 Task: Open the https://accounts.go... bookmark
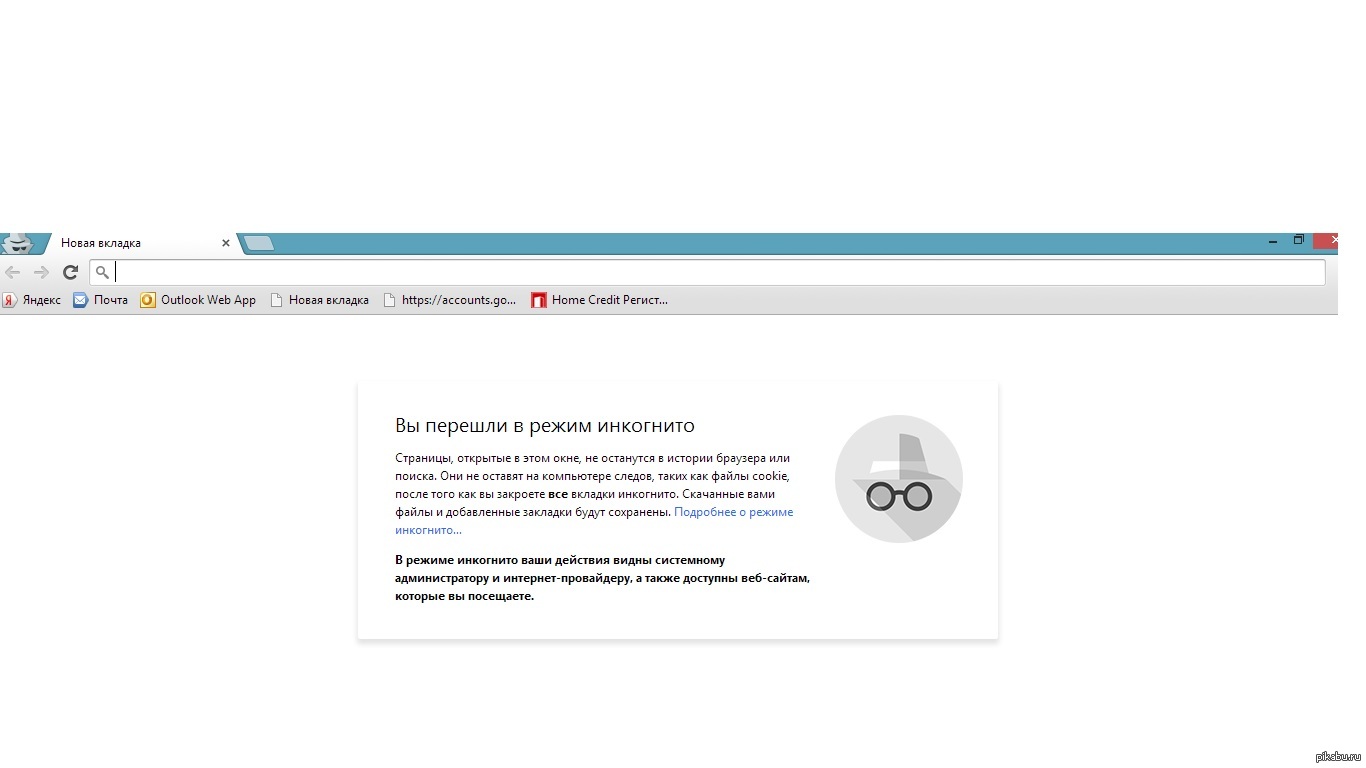(x=449, y=300)
